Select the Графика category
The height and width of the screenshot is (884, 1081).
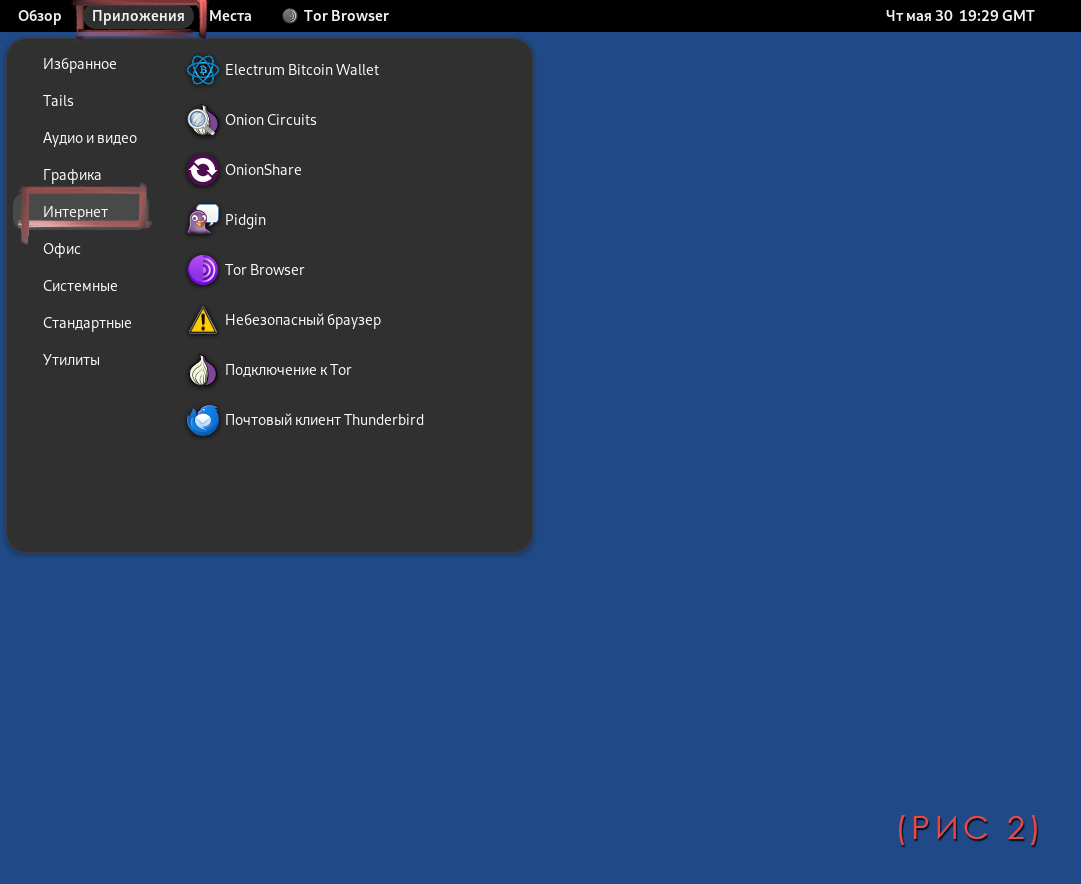pyautogui.click(x=72, y=175)
